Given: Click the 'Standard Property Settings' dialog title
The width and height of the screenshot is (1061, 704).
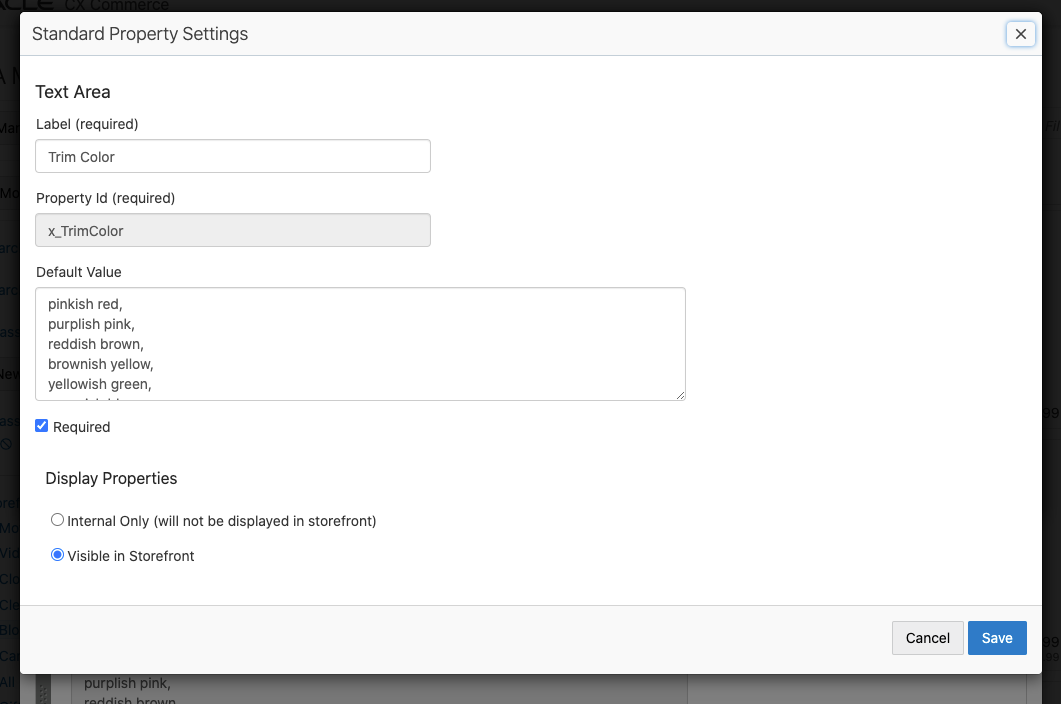Looking at the screenshot, I should tap(140, 34).
